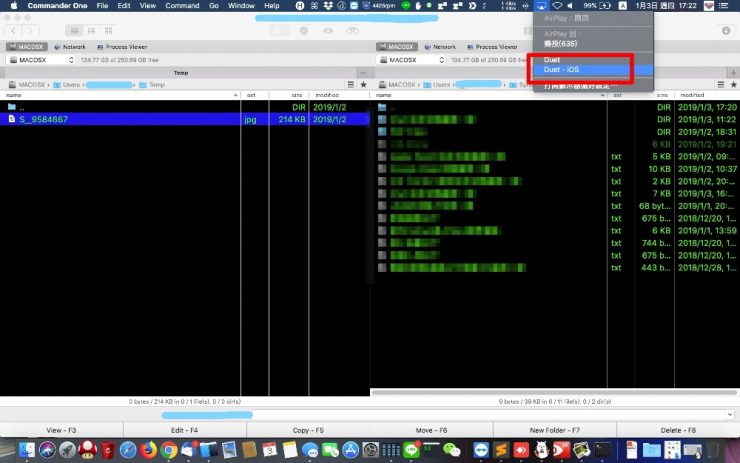
Task: Launch Firefox from the dock
Action: 147,451
